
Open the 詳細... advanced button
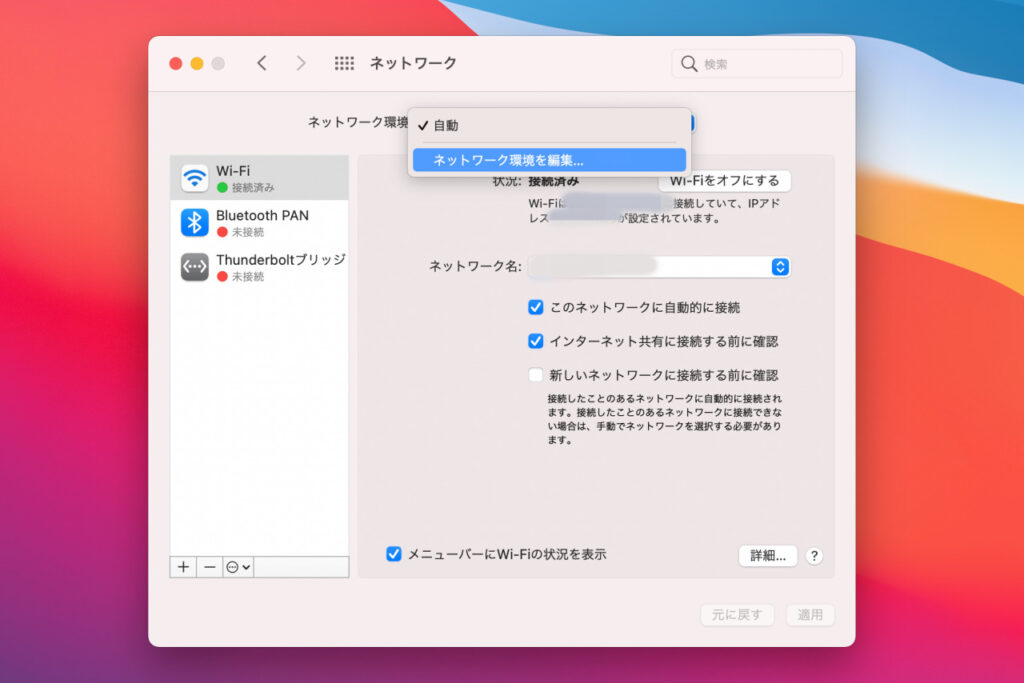tap(768, 556)
